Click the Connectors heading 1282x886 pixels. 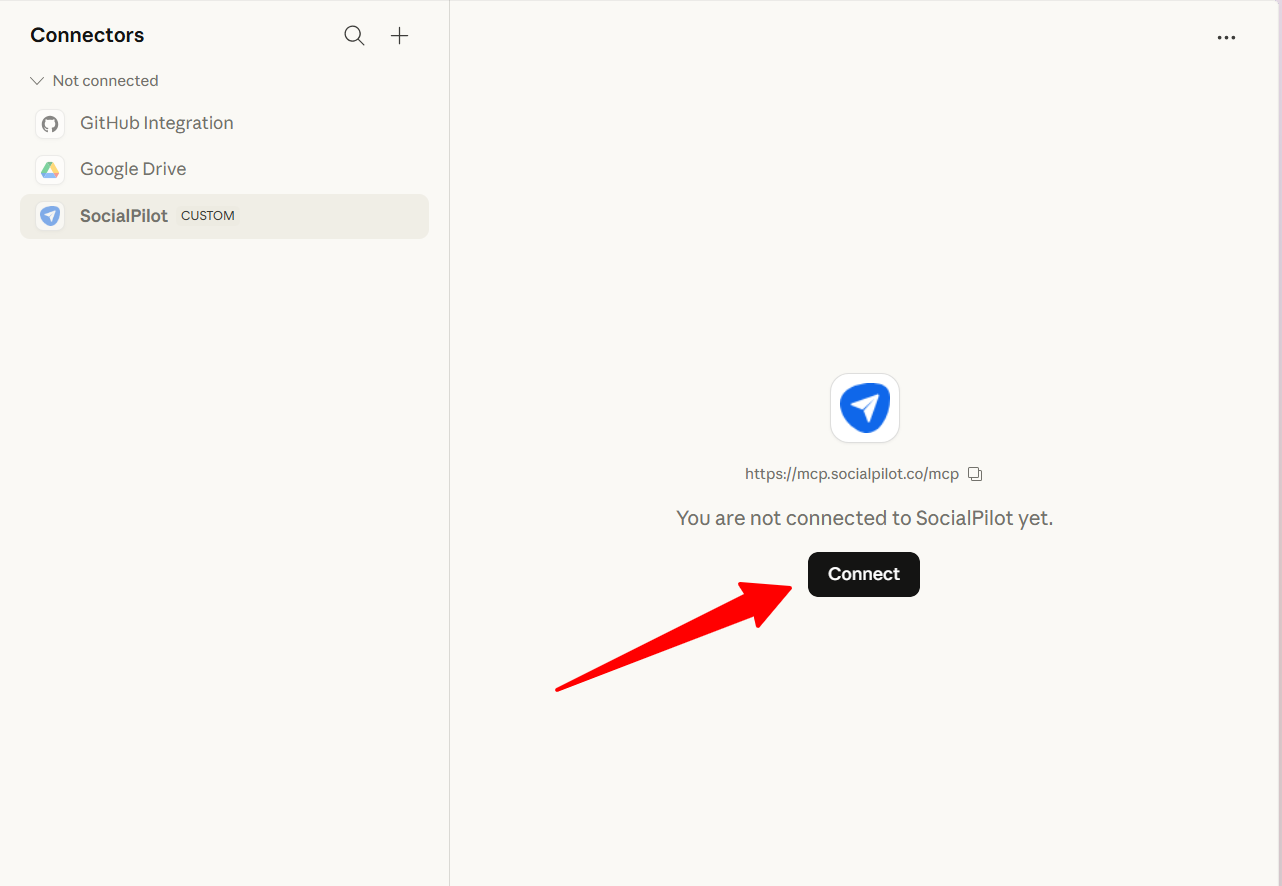[x=87, y=35]
